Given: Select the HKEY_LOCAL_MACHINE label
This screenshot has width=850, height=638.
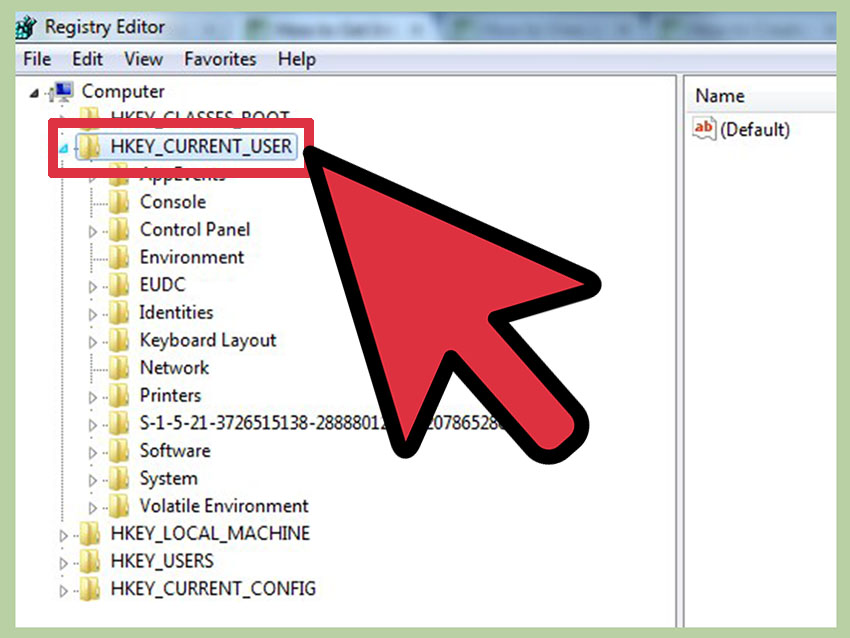Looking at the screenshot, I should tap(210, 533).
